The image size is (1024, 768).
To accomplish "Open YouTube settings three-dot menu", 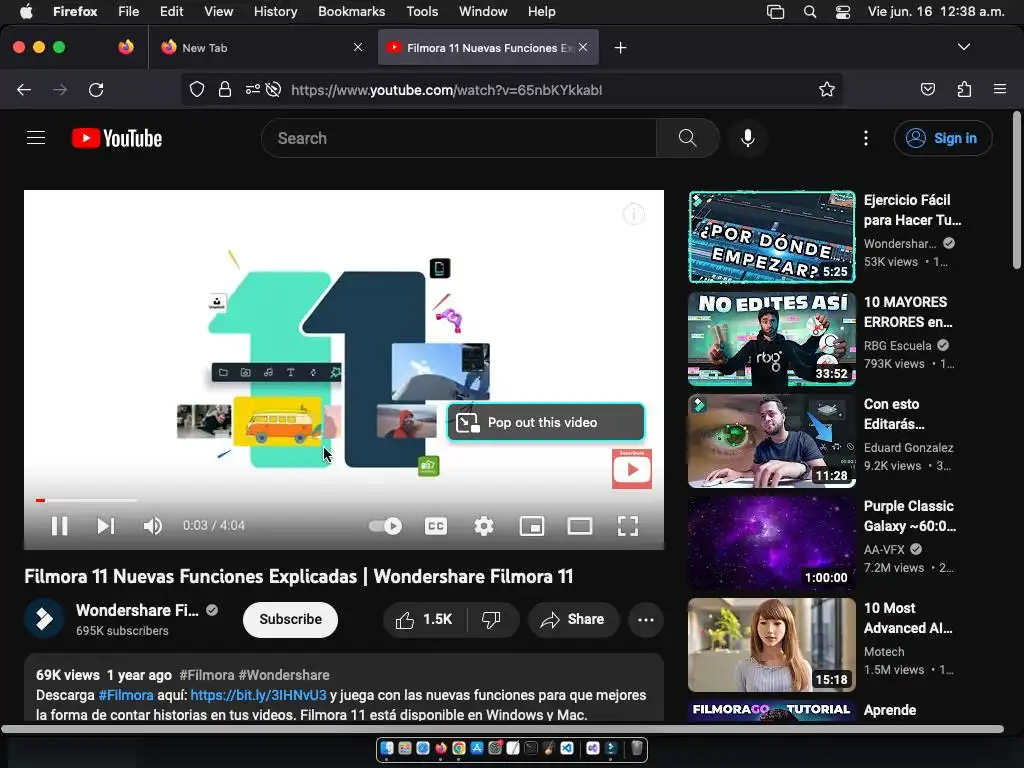I will [866, 138].
